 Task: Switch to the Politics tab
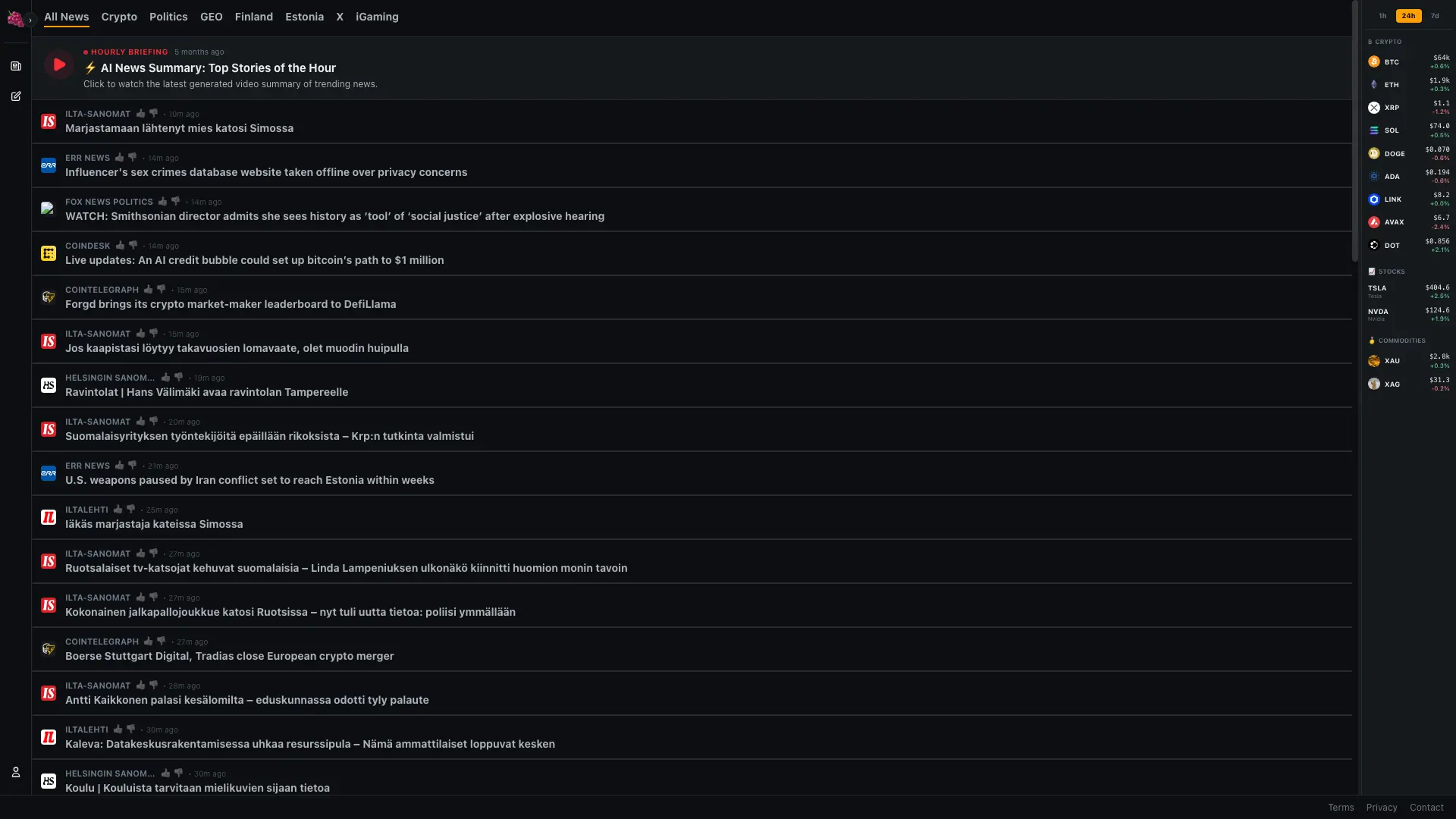[168, 17]
